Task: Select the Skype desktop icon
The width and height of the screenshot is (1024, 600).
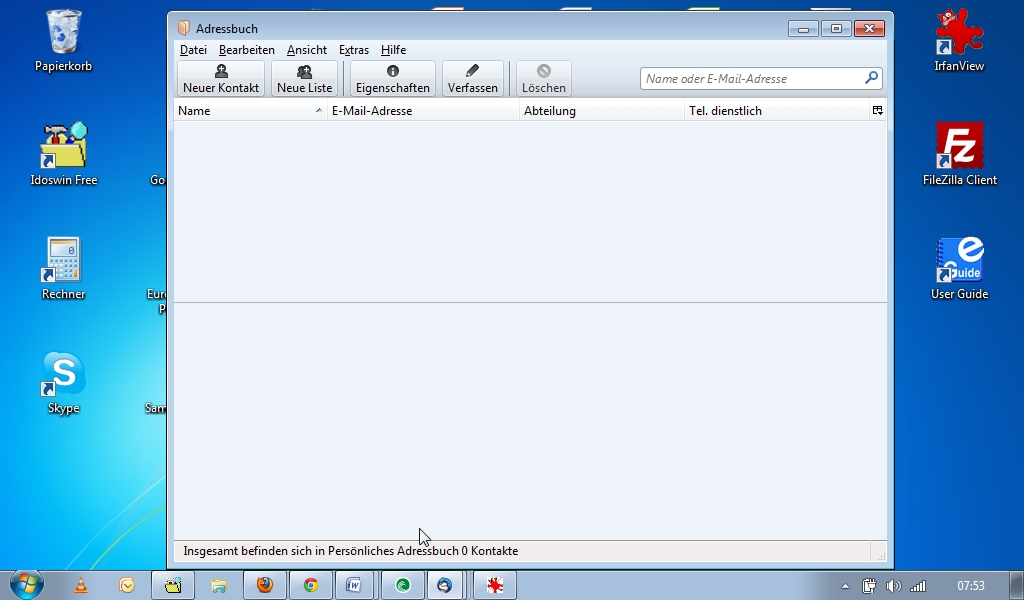Action: (63, 383)
